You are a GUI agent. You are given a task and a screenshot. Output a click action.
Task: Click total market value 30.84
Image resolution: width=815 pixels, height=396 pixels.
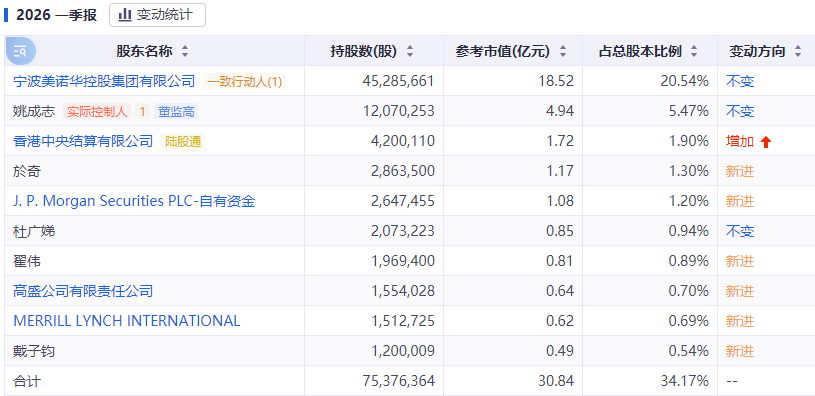556,381
